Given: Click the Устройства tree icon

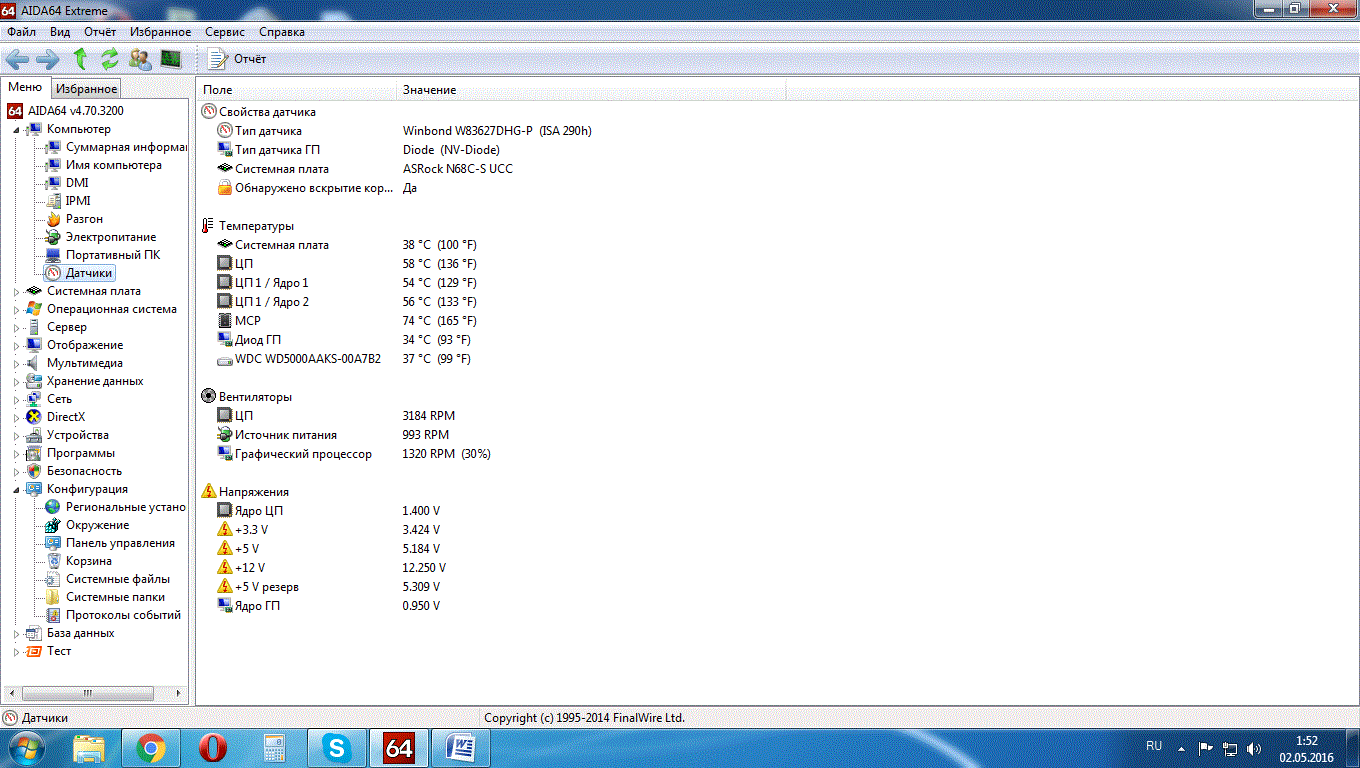Looking at the screenshot, I should 34,435.
